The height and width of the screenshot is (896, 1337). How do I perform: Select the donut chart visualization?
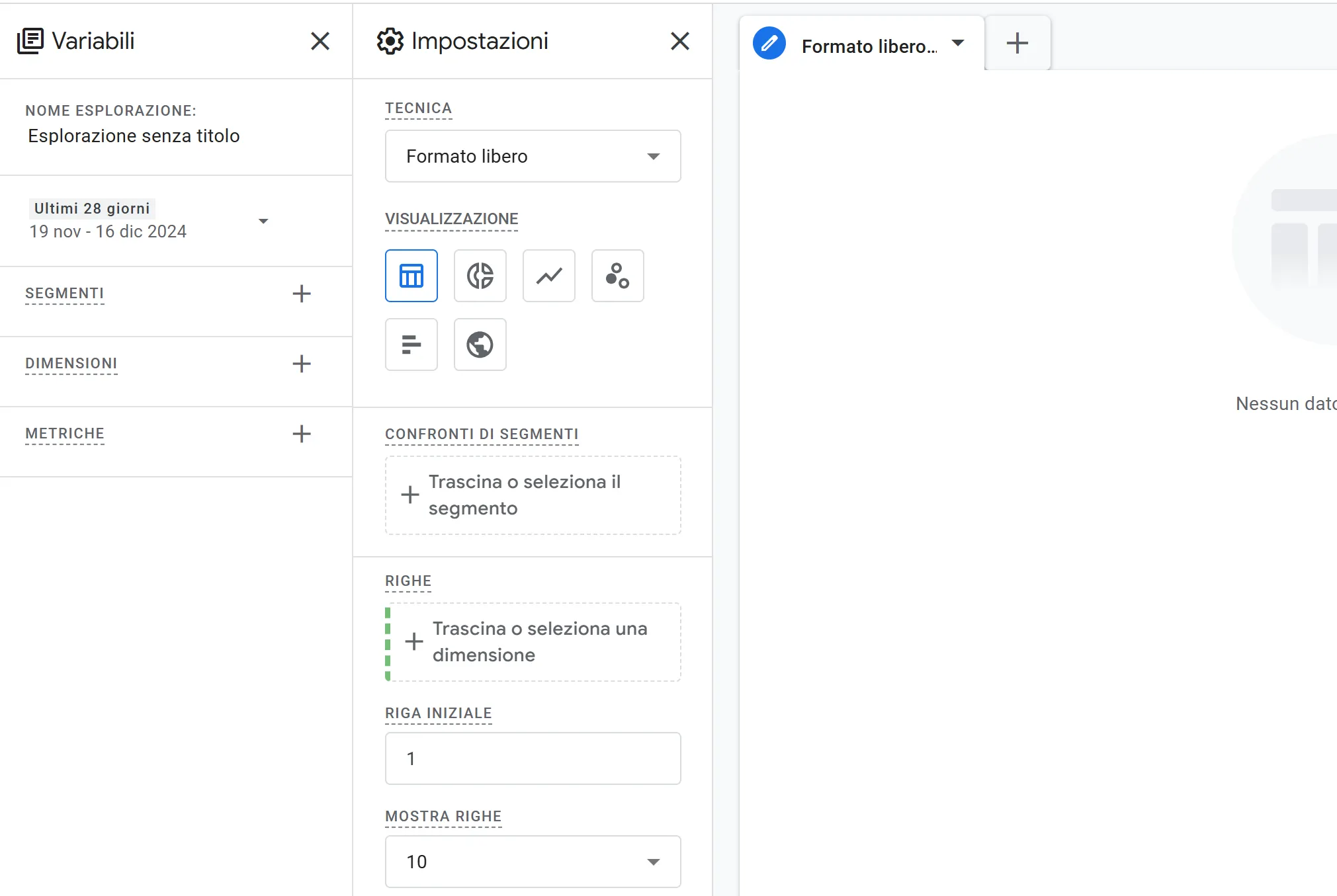click(x=480, y=276)
